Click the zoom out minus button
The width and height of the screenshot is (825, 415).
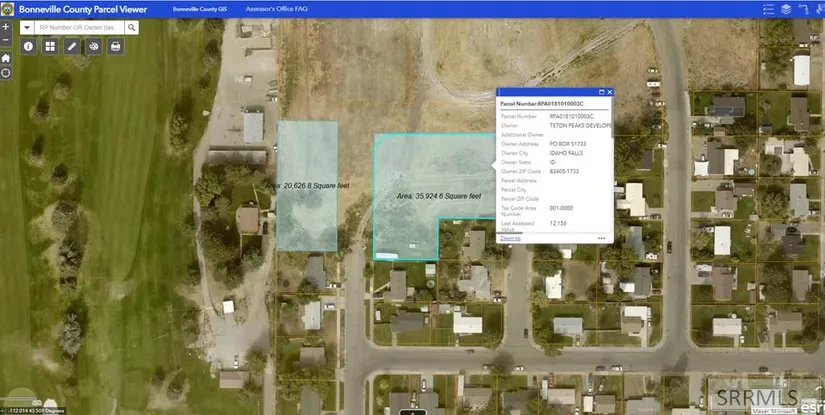6,40
